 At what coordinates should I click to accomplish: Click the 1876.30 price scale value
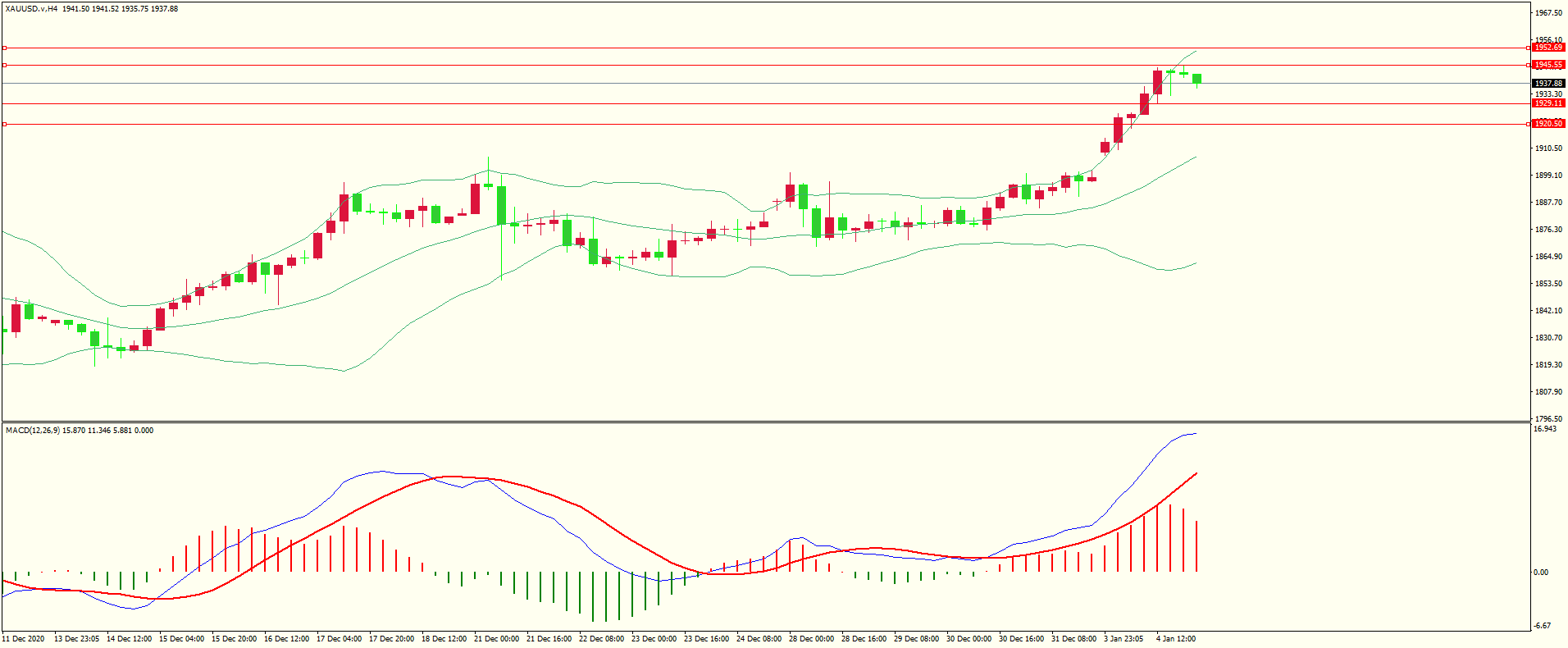point(1548,230)
